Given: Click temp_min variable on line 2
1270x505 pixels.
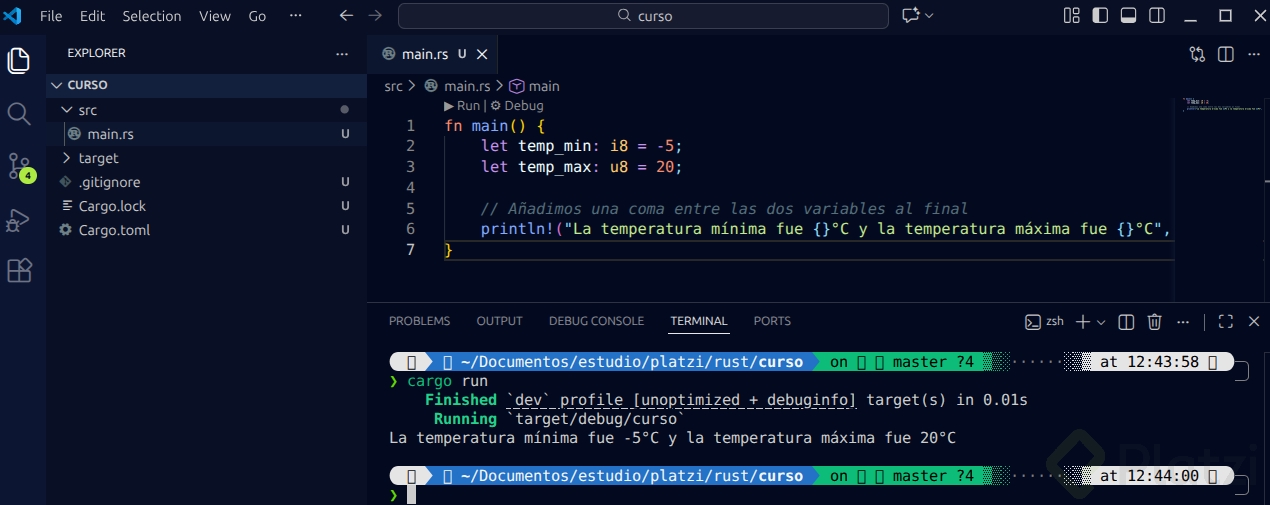Looking at the screenshot, I should tap(555, 146).
